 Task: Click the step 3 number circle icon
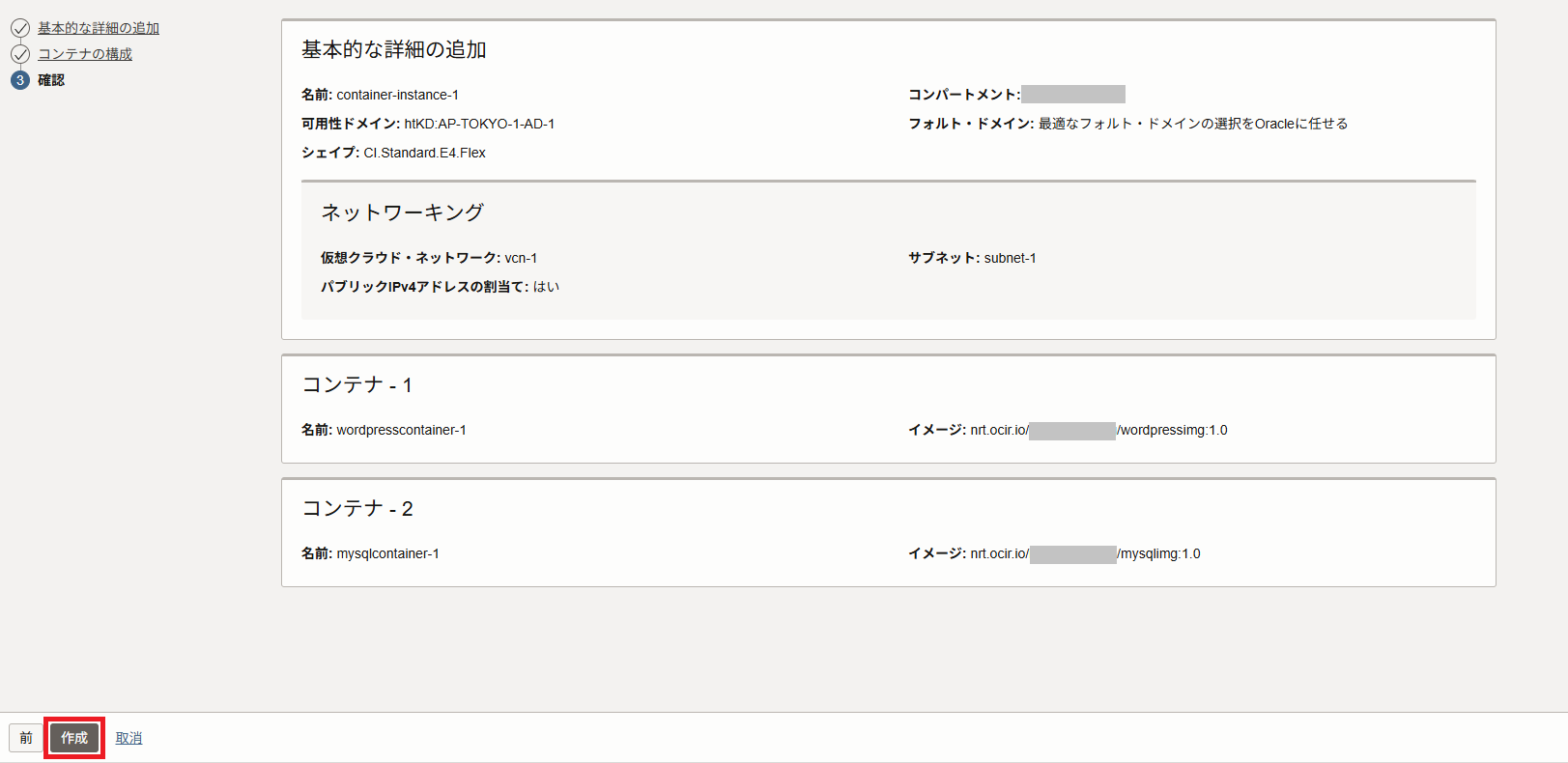coord(20,80)
